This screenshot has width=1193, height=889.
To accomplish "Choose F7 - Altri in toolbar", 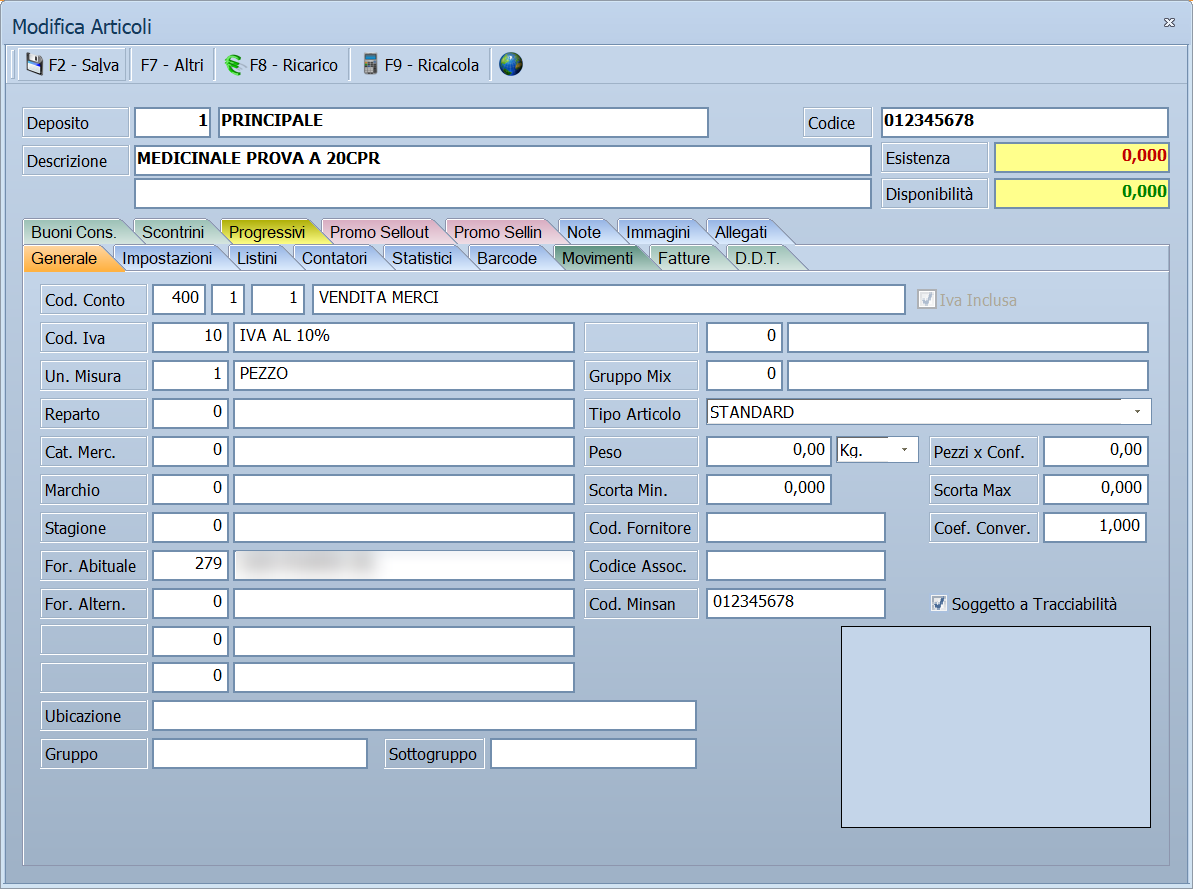I will [x=172, y=65].
